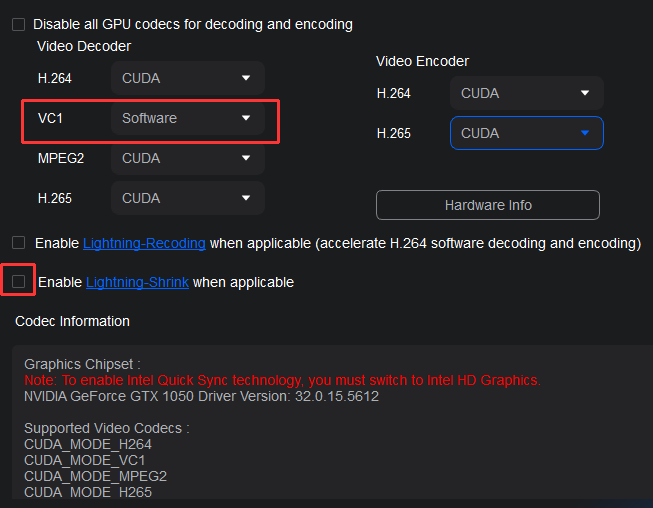653x508 pixels.
Task: Tick the Enable Lightning-Shrink checkbox
Action: [18, 282]
